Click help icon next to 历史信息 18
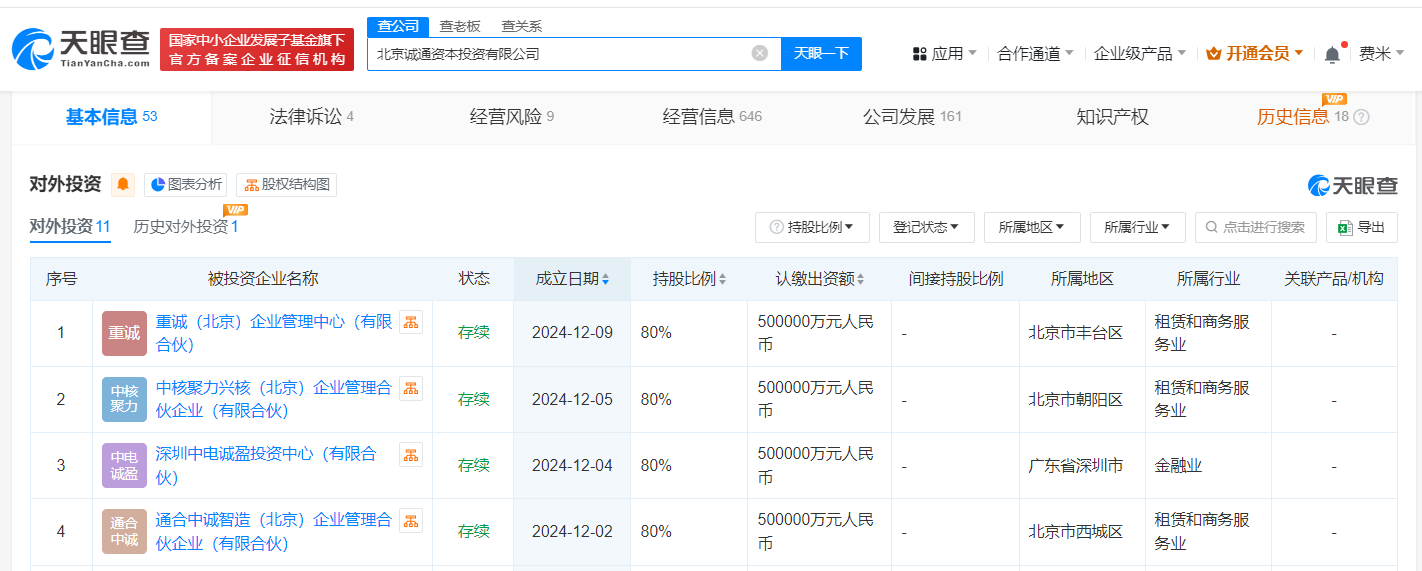This screenshot has height=571, width=1422. [x=1361, y=117]
